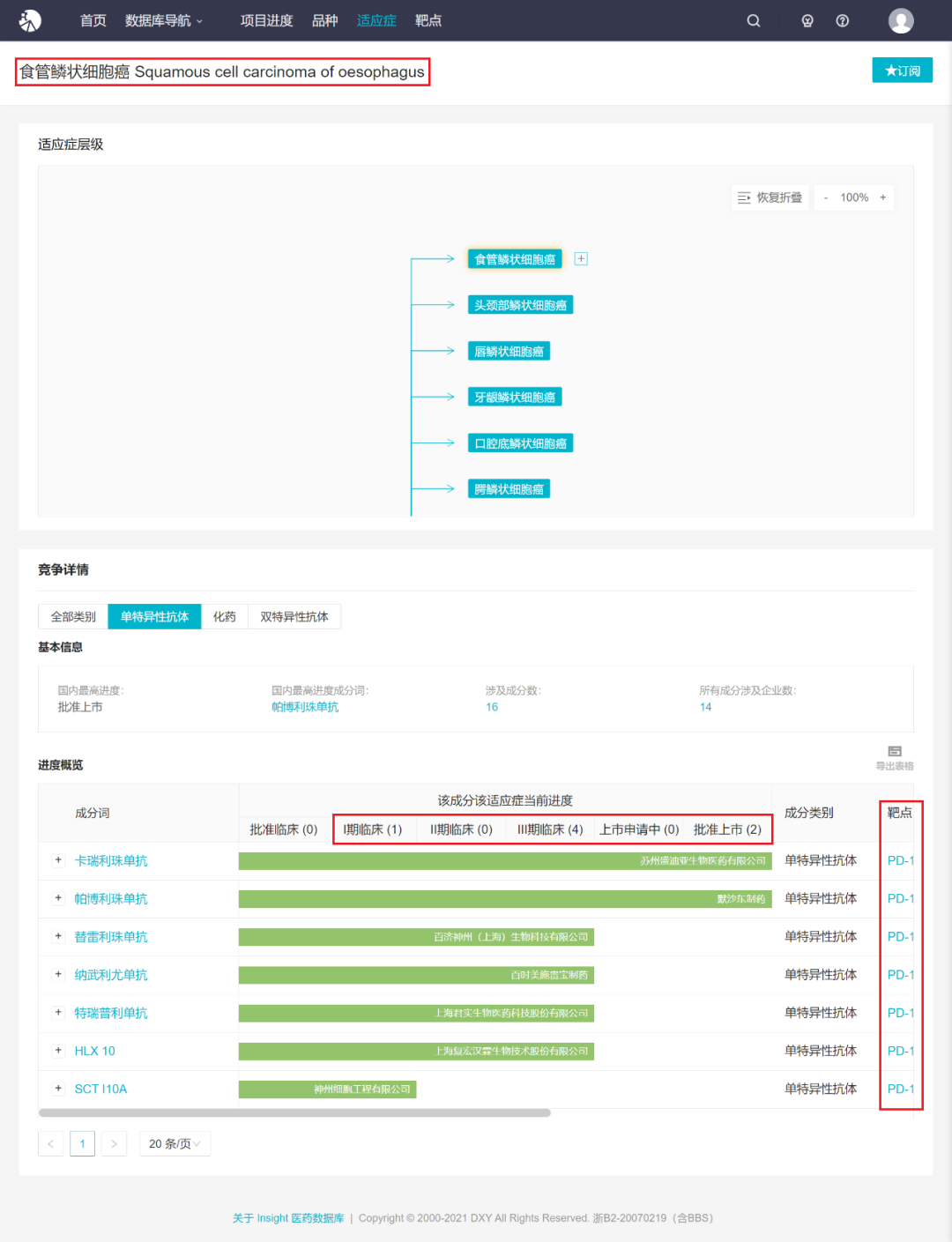This screenshot has height=1242, width=952.
Task: Open the SCT I10A ingredient link
Action: click(100, 1089)
